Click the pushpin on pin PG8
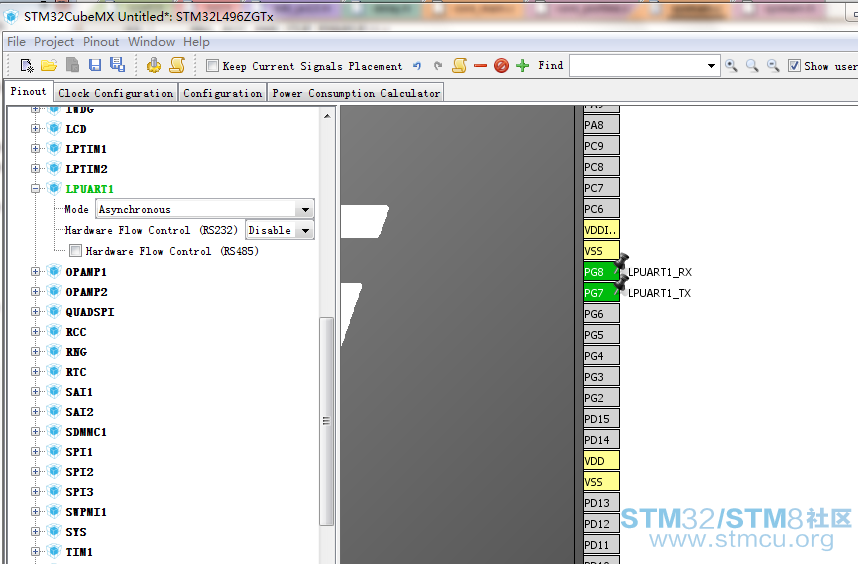 click(621, 261)
